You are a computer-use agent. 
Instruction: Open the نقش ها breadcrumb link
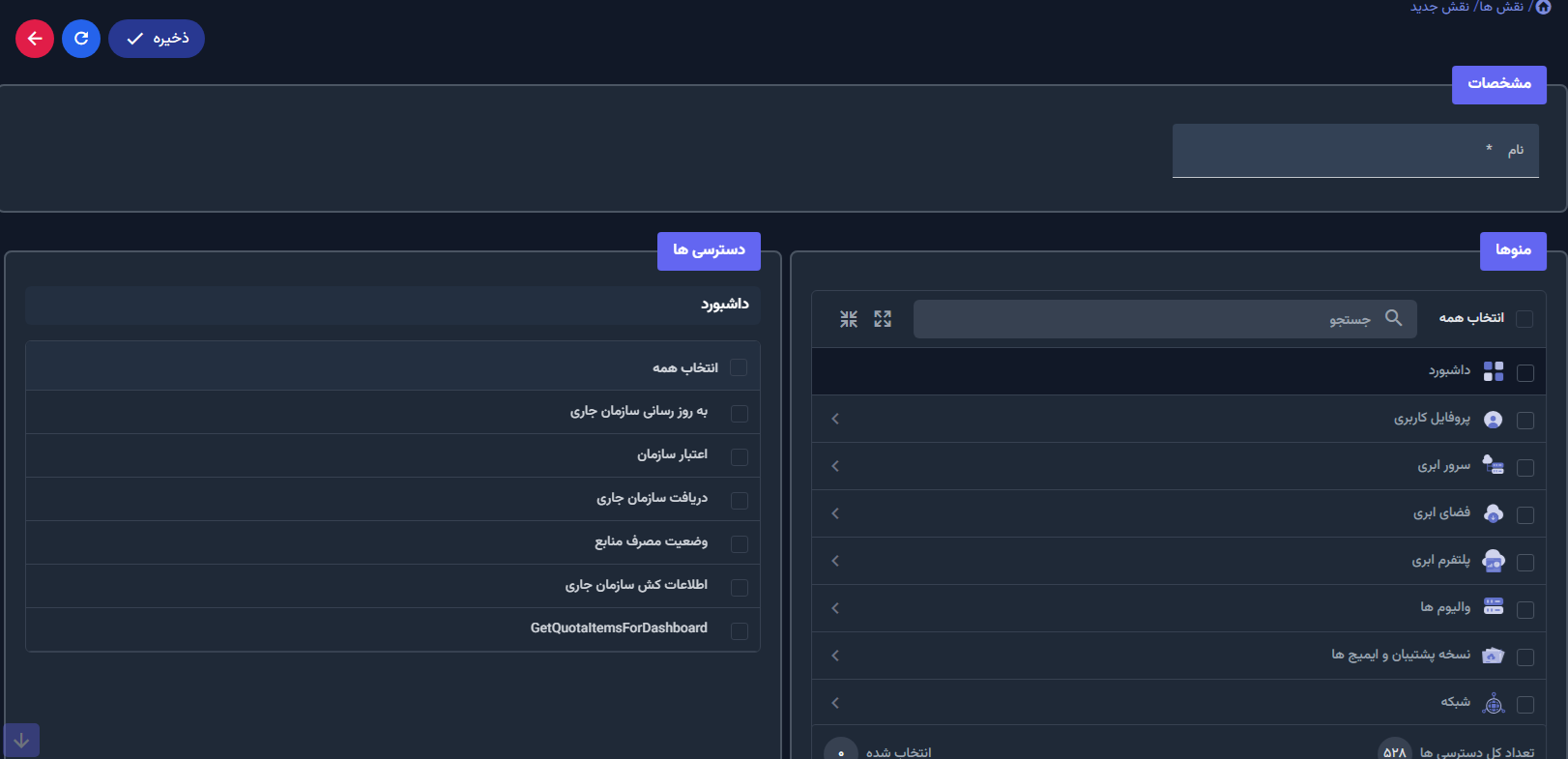coord(1500,7)
